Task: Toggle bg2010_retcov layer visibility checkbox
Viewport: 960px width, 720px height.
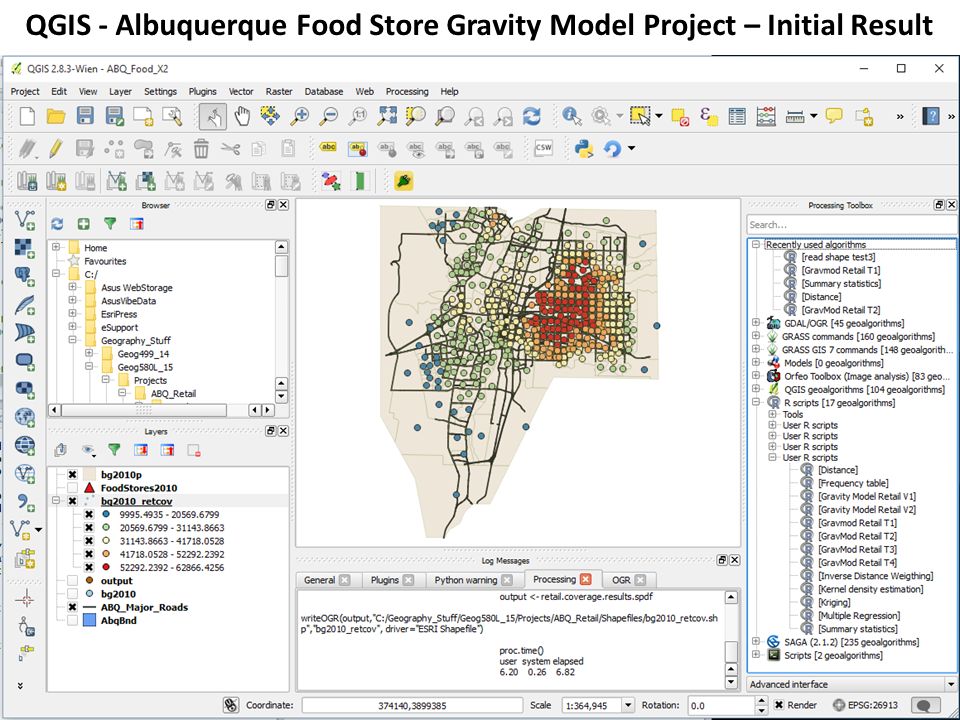Action: point(72,501)
